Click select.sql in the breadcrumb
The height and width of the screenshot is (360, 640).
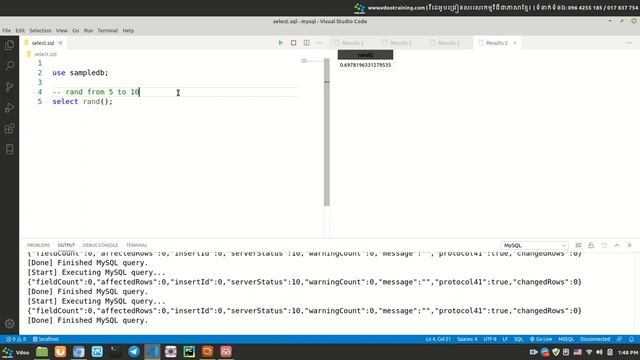click(x=45, y=54)
